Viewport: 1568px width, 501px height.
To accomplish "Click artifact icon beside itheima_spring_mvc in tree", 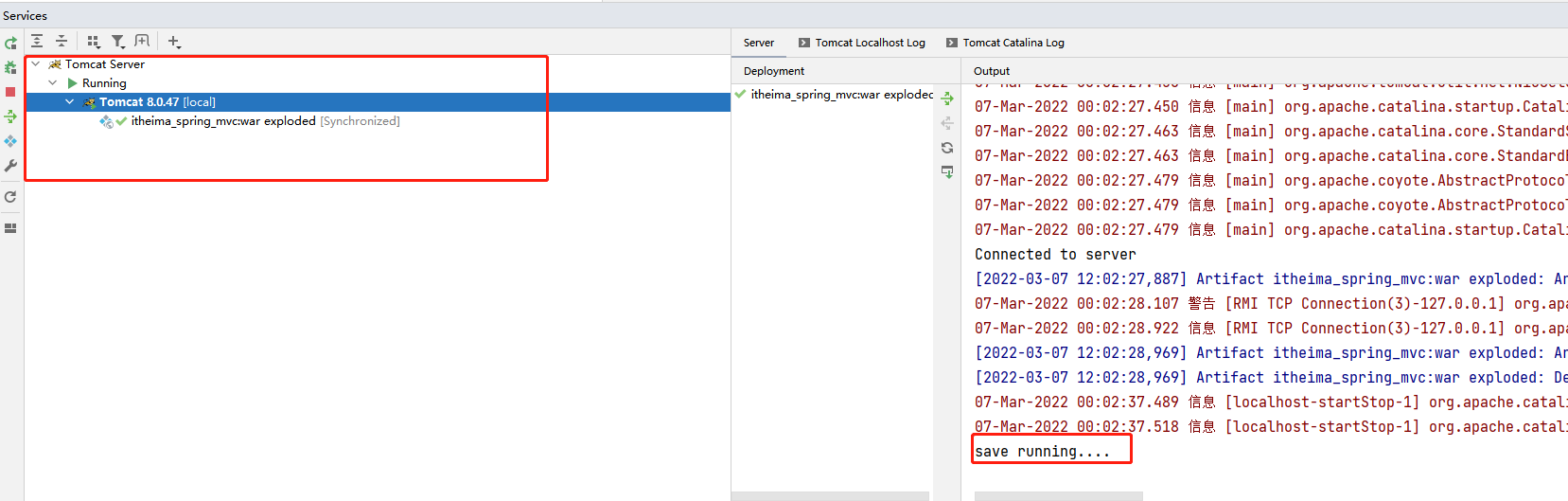I will coord(107,121).
